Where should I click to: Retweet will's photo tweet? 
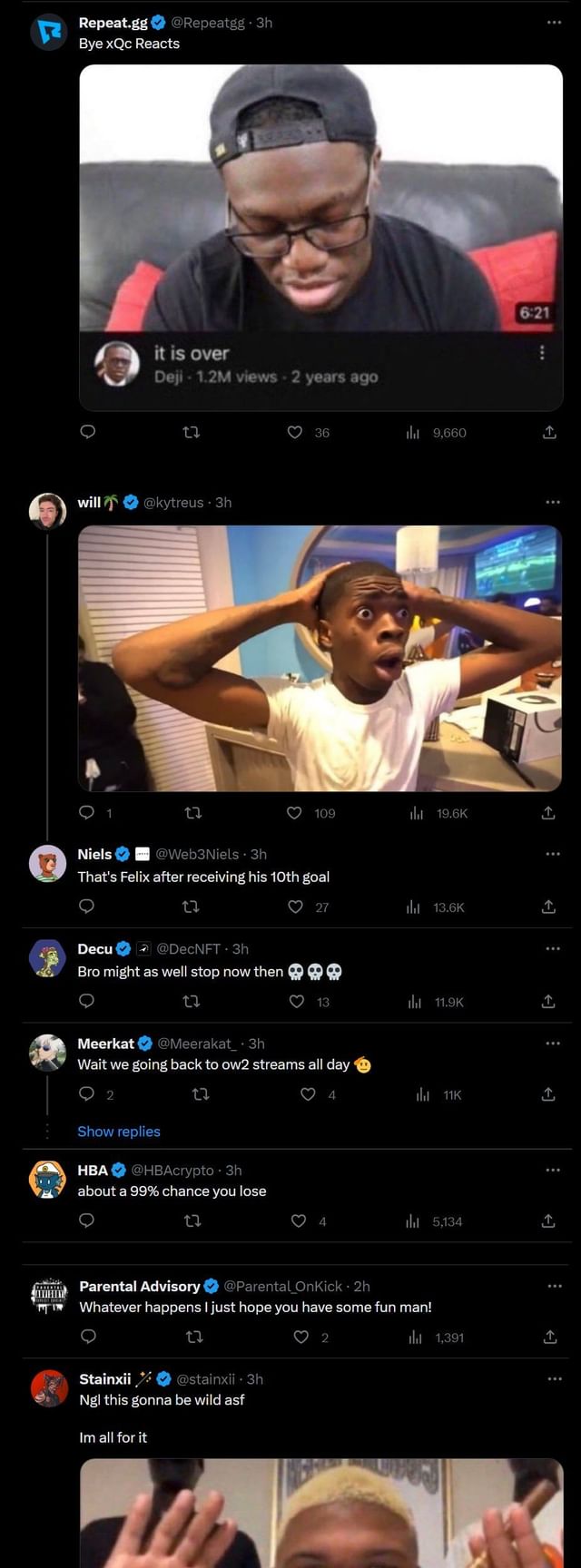[x=192, y=813]
